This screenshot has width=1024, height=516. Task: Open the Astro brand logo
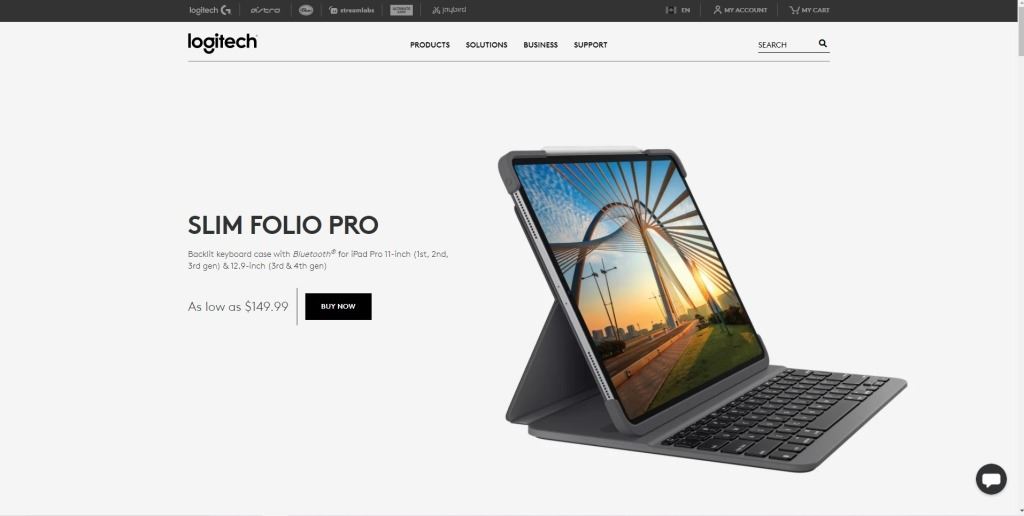265,10
